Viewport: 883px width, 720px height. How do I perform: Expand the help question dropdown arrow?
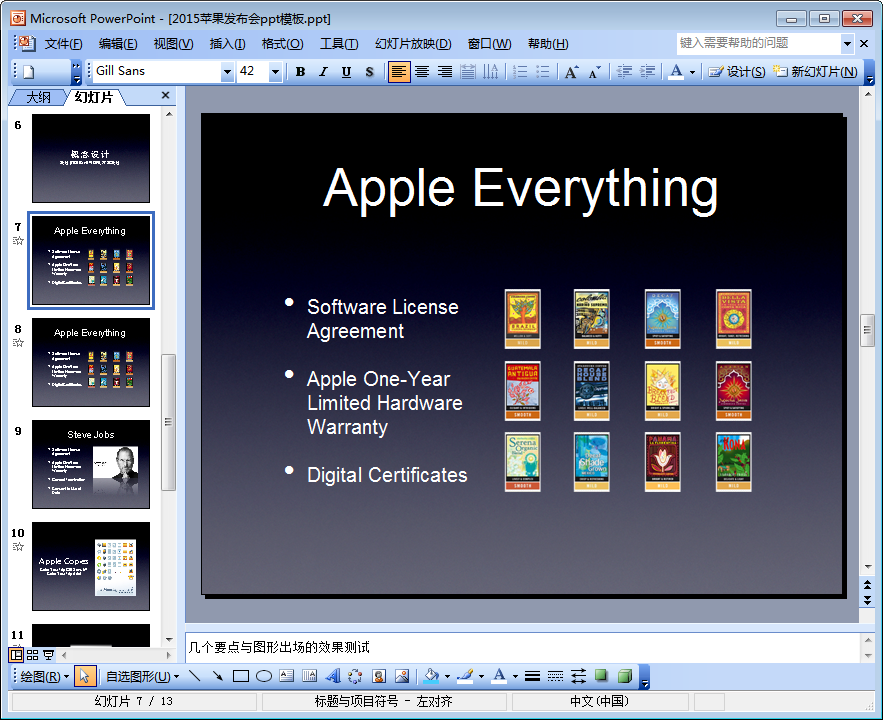847,43
